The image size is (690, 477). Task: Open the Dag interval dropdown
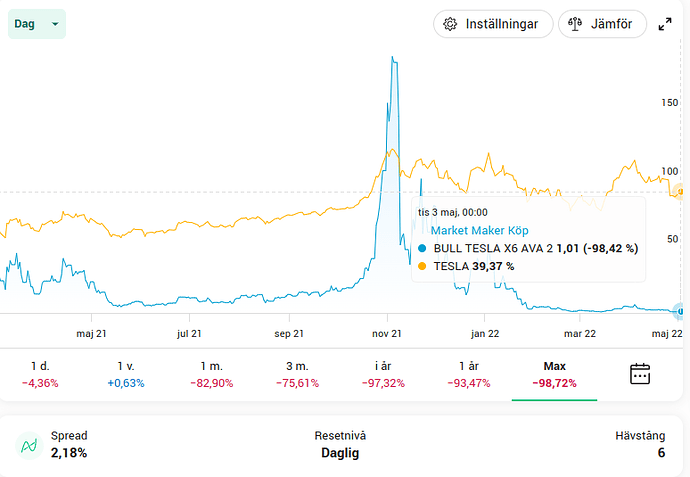37,24
